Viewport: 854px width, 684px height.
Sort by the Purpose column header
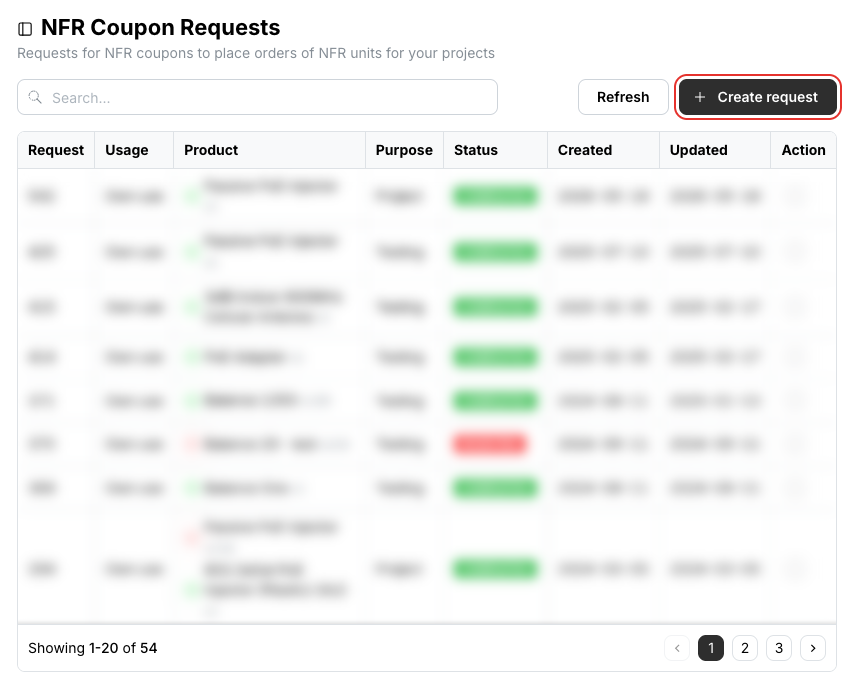[x=404, y=150]
